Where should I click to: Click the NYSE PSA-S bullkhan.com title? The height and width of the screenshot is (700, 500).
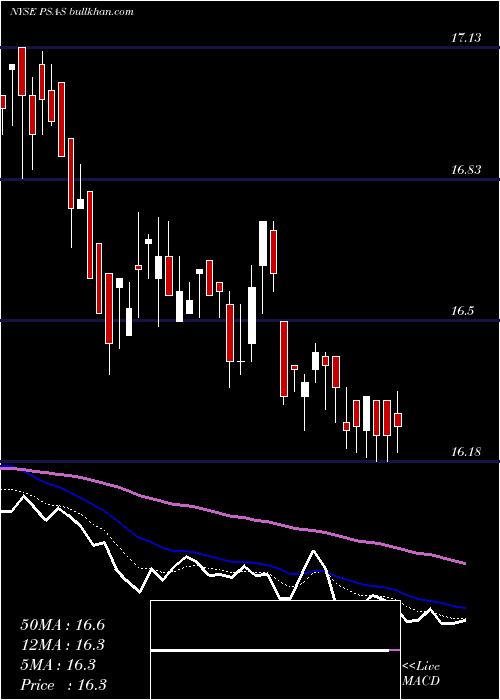coord(71,12)
